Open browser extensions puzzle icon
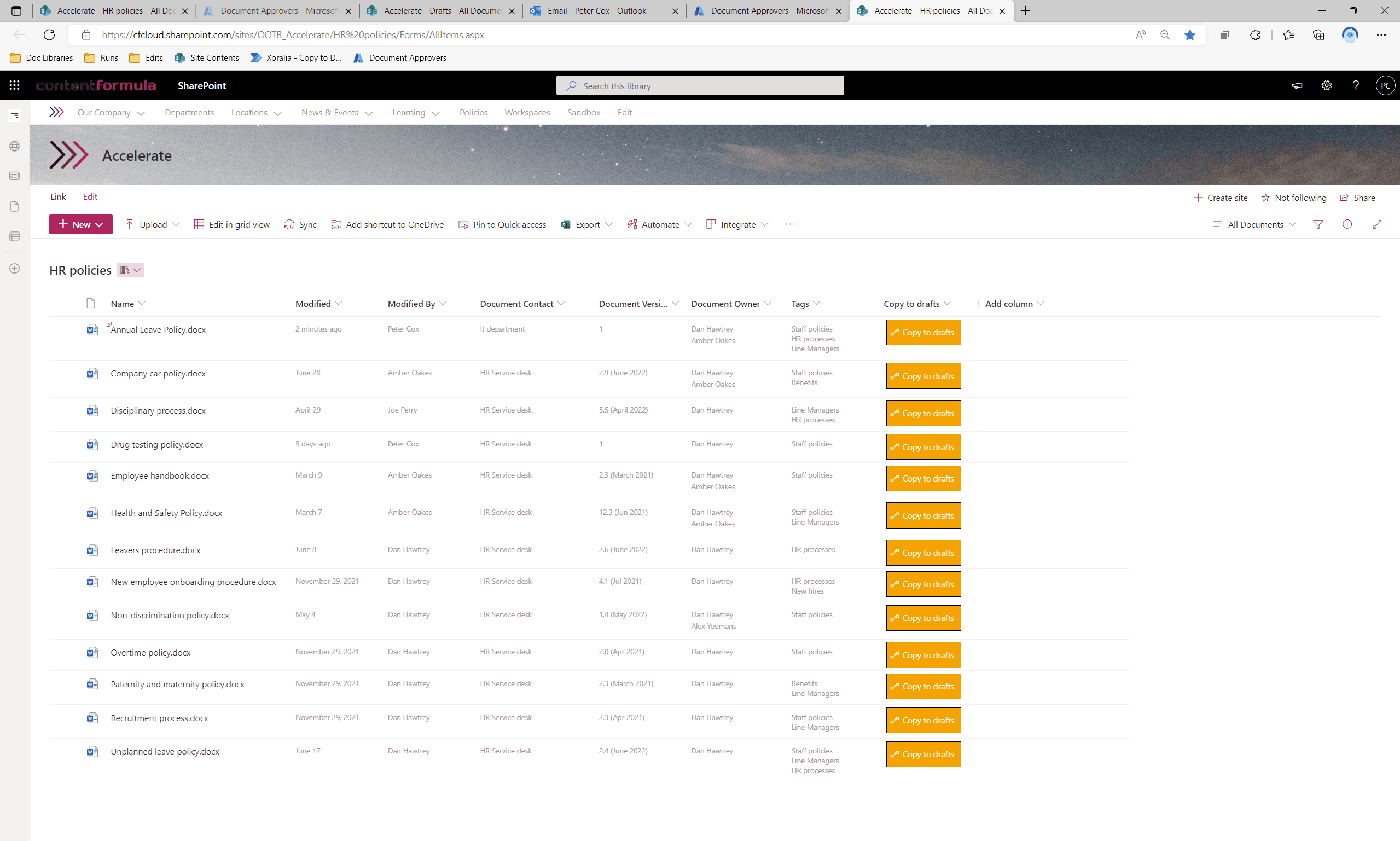This screenshot has width=1400, height=841. point(1255,34)
